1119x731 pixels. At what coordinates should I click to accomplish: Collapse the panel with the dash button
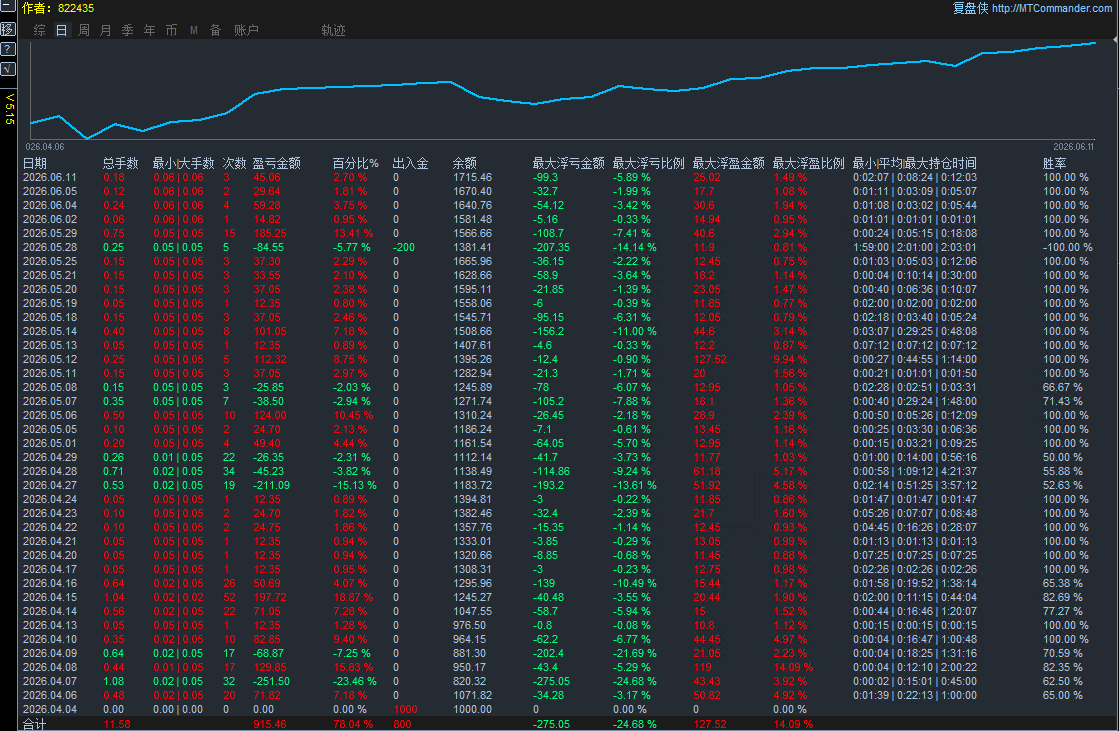8,6
